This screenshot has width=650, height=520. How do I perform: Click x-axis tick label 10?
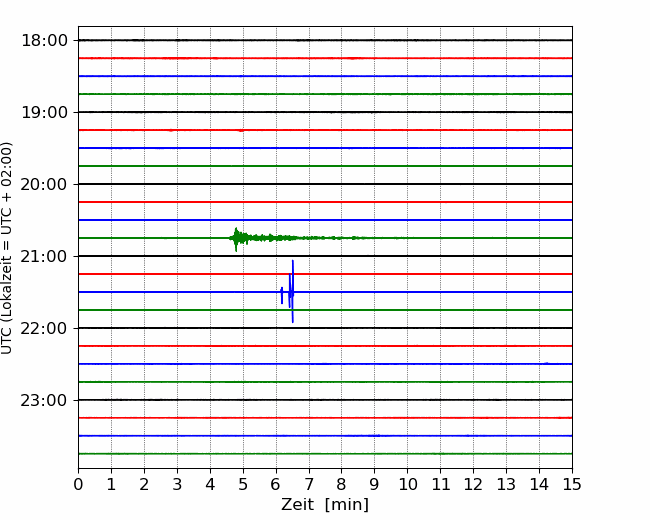[x=407, y=484]
